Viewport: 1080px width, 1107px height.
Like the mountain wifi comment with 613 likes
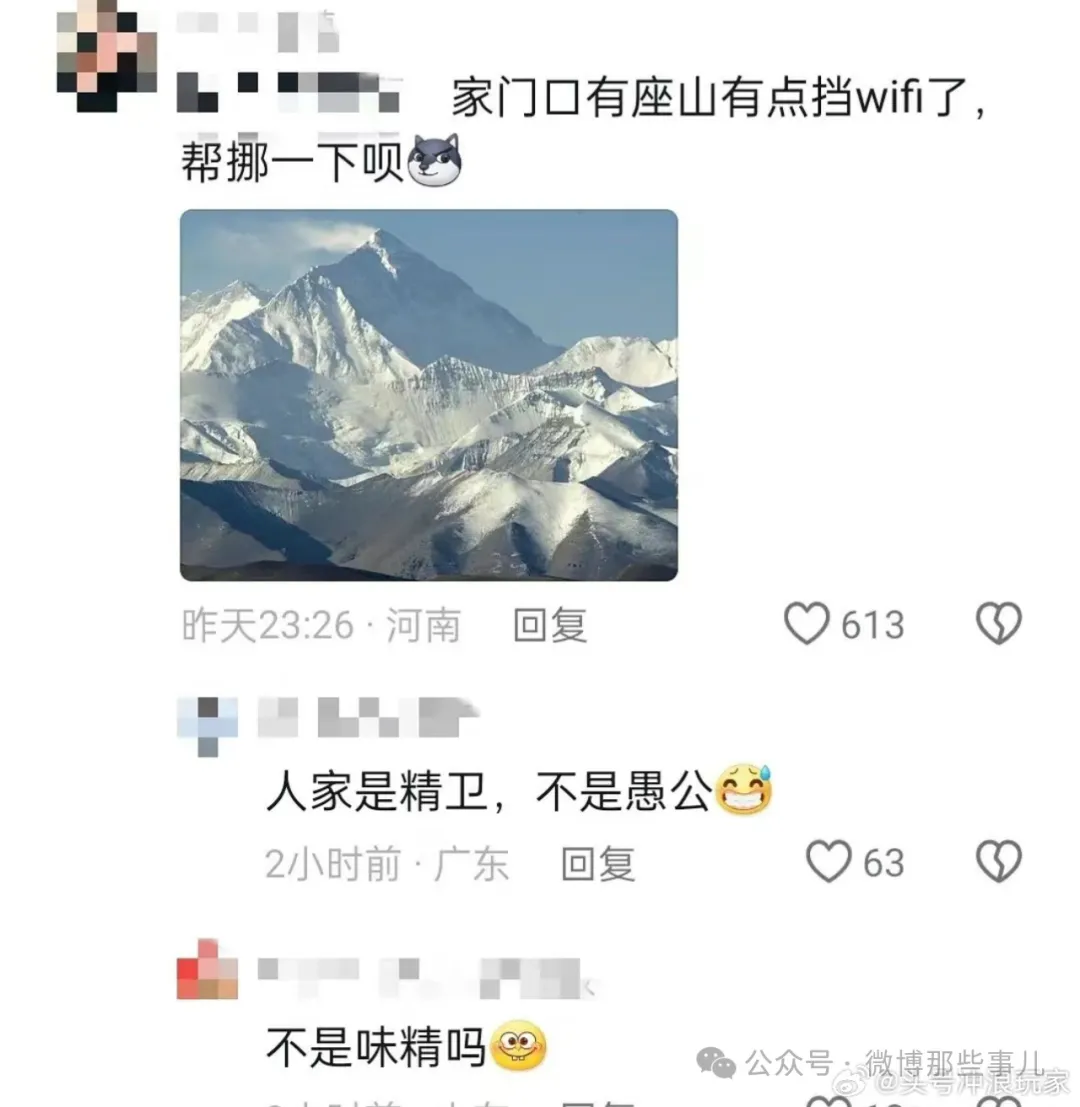click(806, 623)
